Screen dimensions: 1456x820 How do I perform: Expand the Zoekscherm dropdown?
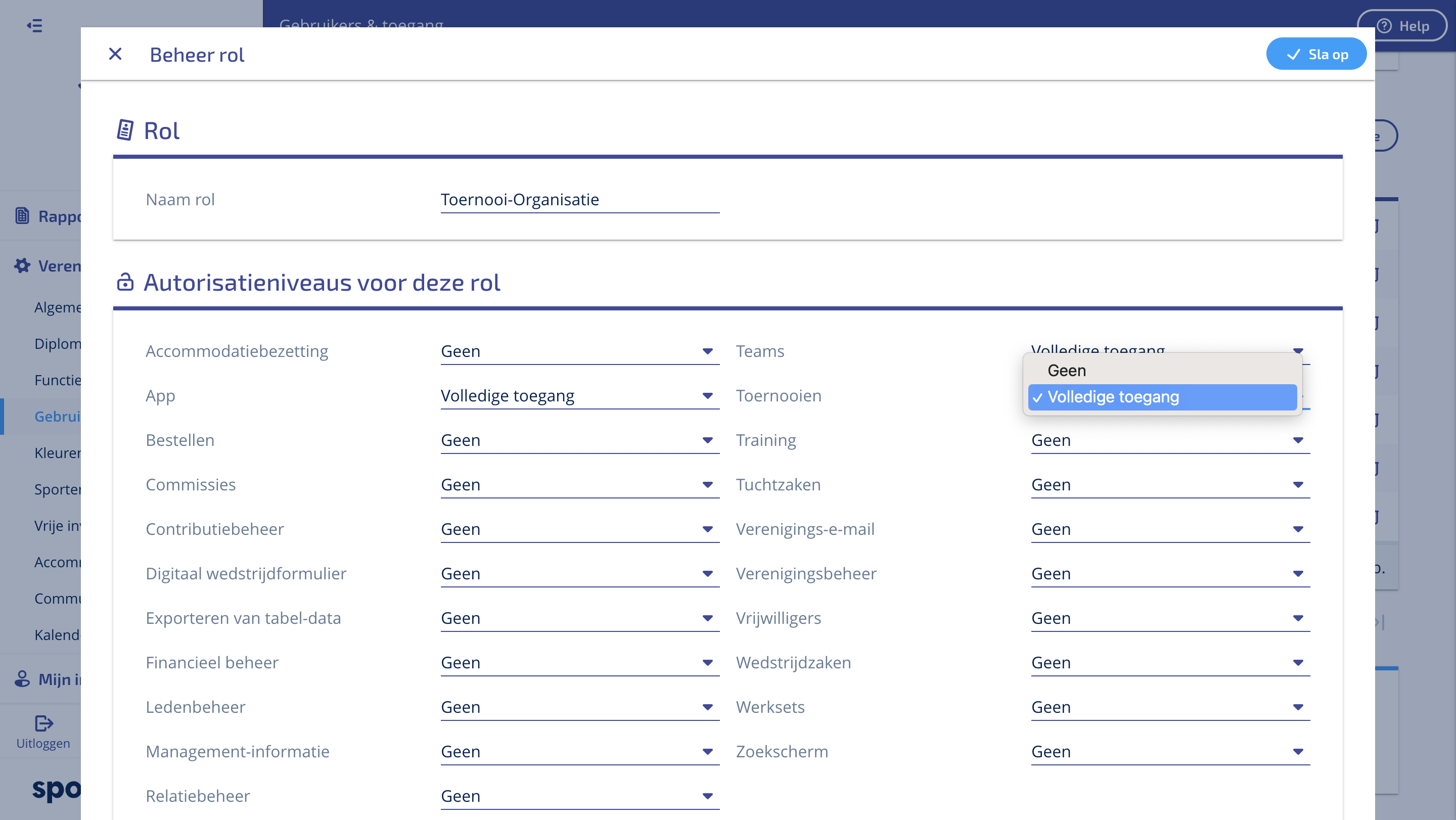click(x=1169, y=752)
